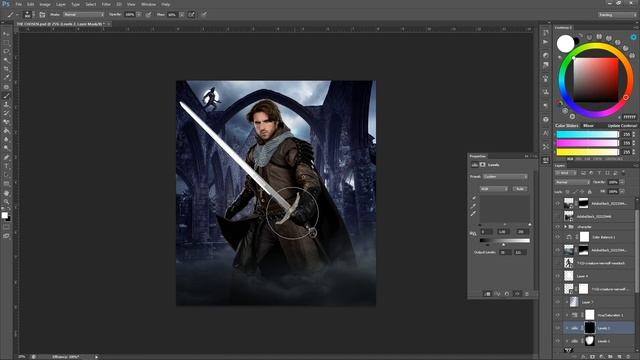Select the Horizontal Type tool
The image size is (640, 360).
click(x=6, y=166)
